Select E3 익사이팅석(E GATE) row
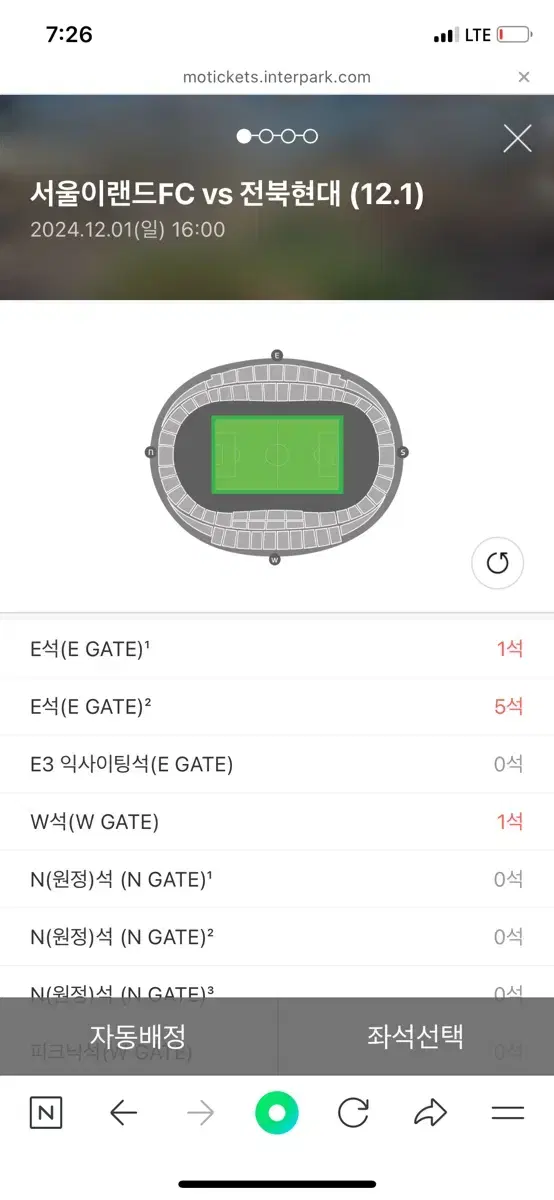Image resolution: width=554 pixels, height=1200 pixels. (x=277, y=764)
